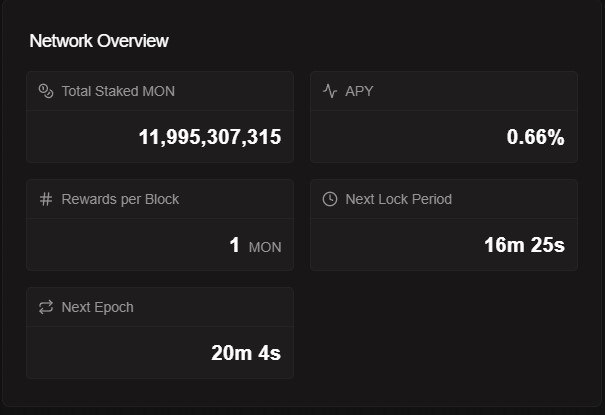Viewport: 605px width, 415px height.
Task: Select the Network Overview heading
Action: (99, 41)
